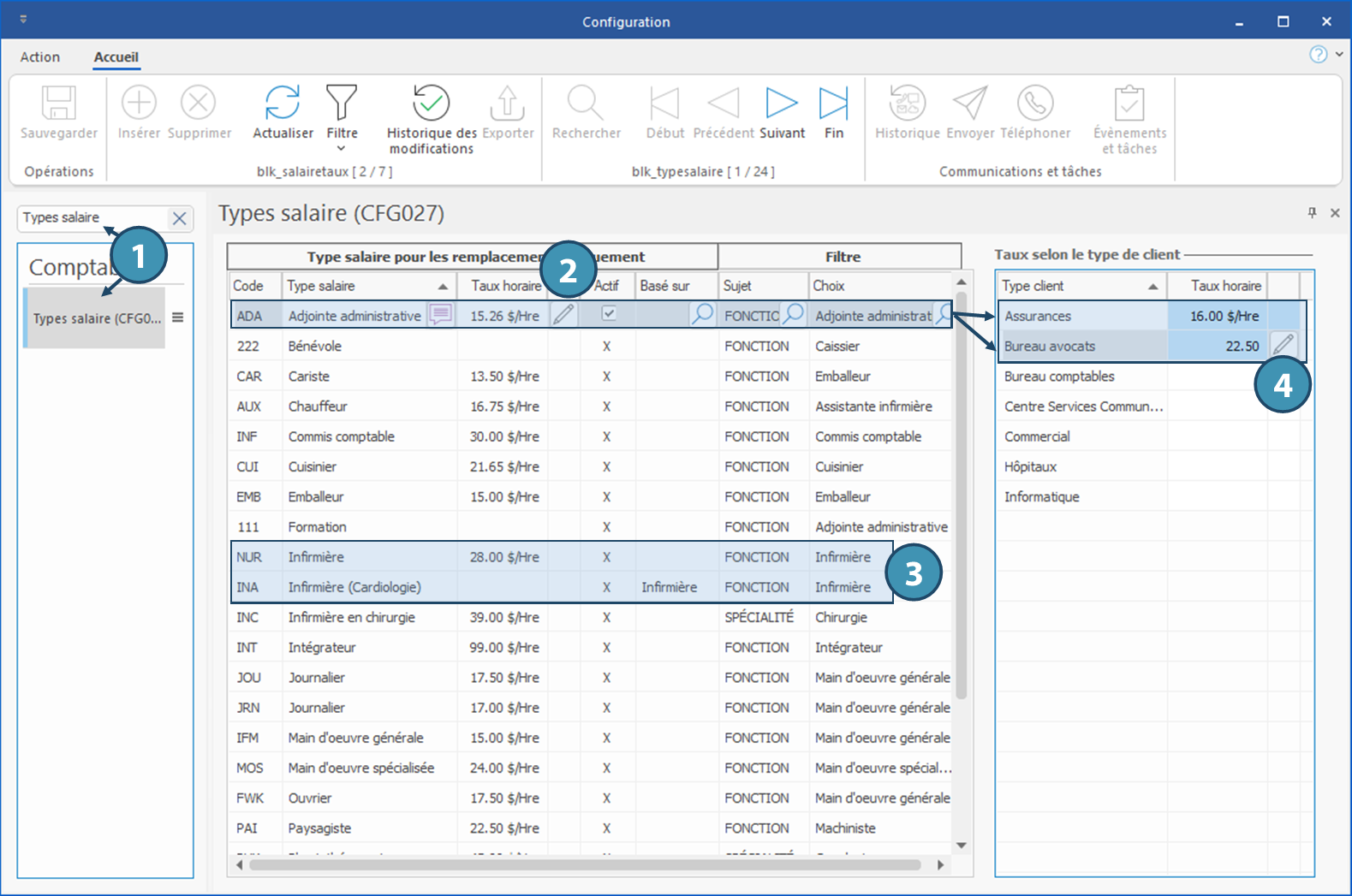Toggle Actif mark for the Bénévole row

point(606,347)
